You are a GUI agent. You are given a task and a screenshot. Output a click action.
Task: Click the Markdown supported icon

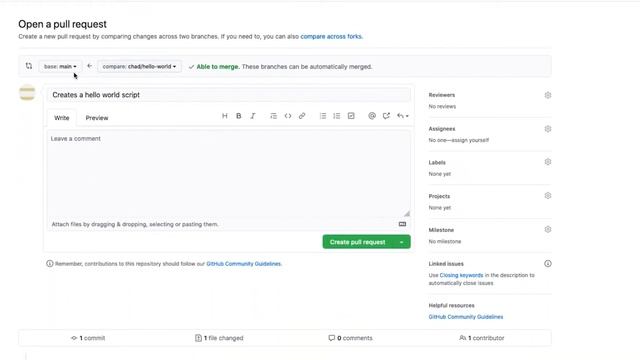coord(402,224)
